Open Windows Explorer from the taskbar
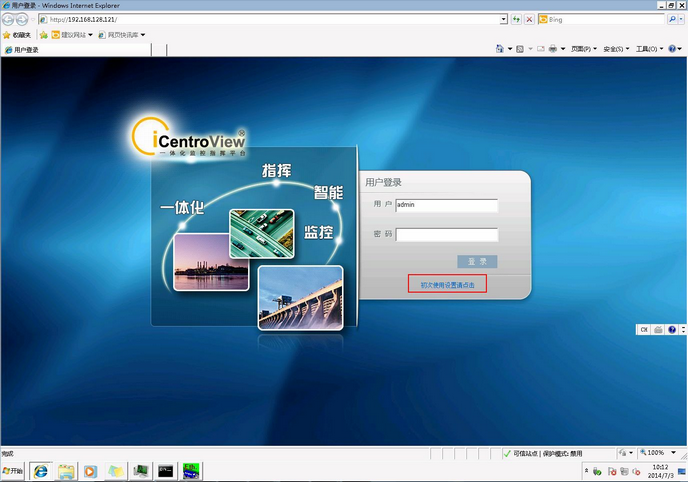Screen dimensions: 688x482 pos(66,471)
